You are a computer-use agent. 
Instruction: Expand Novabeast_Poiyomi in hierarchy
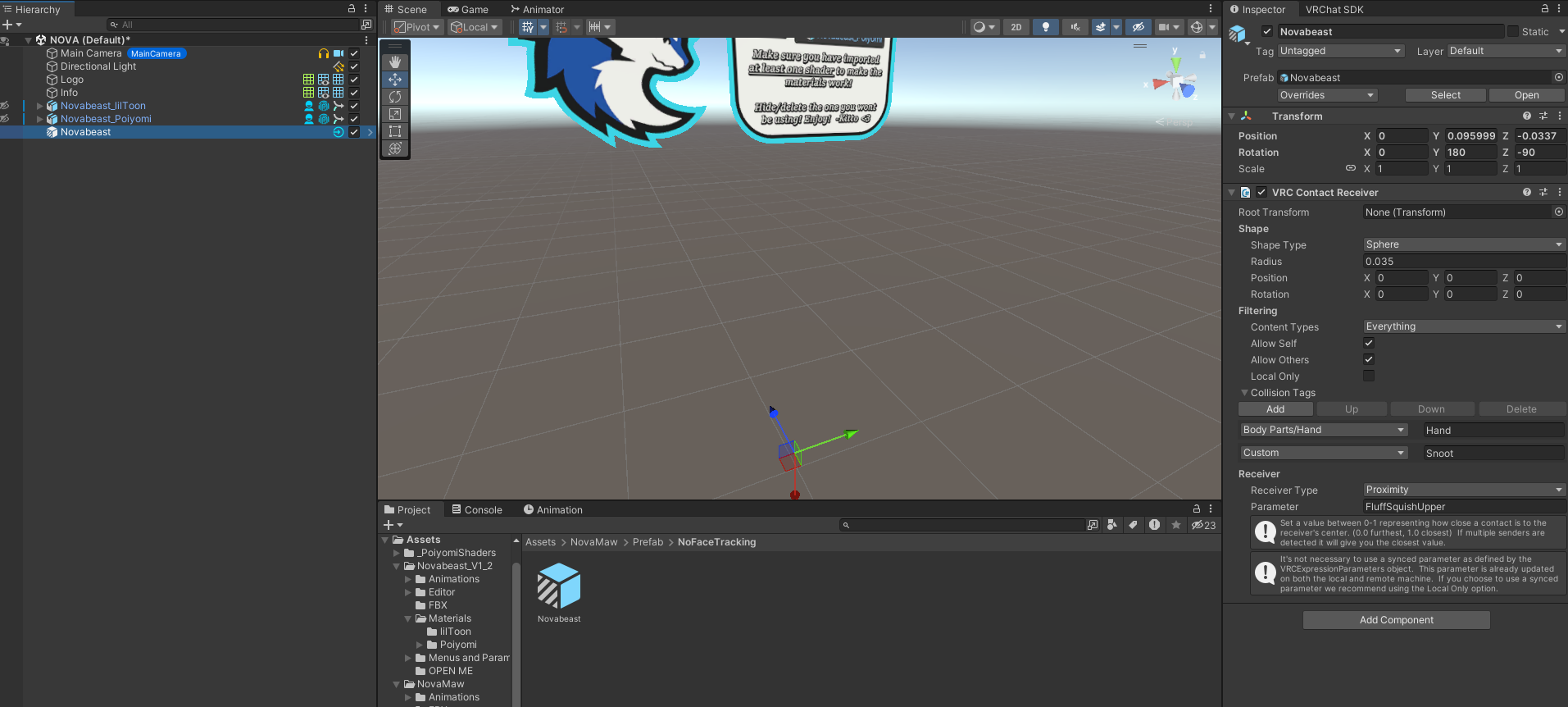tap(40, 119)
